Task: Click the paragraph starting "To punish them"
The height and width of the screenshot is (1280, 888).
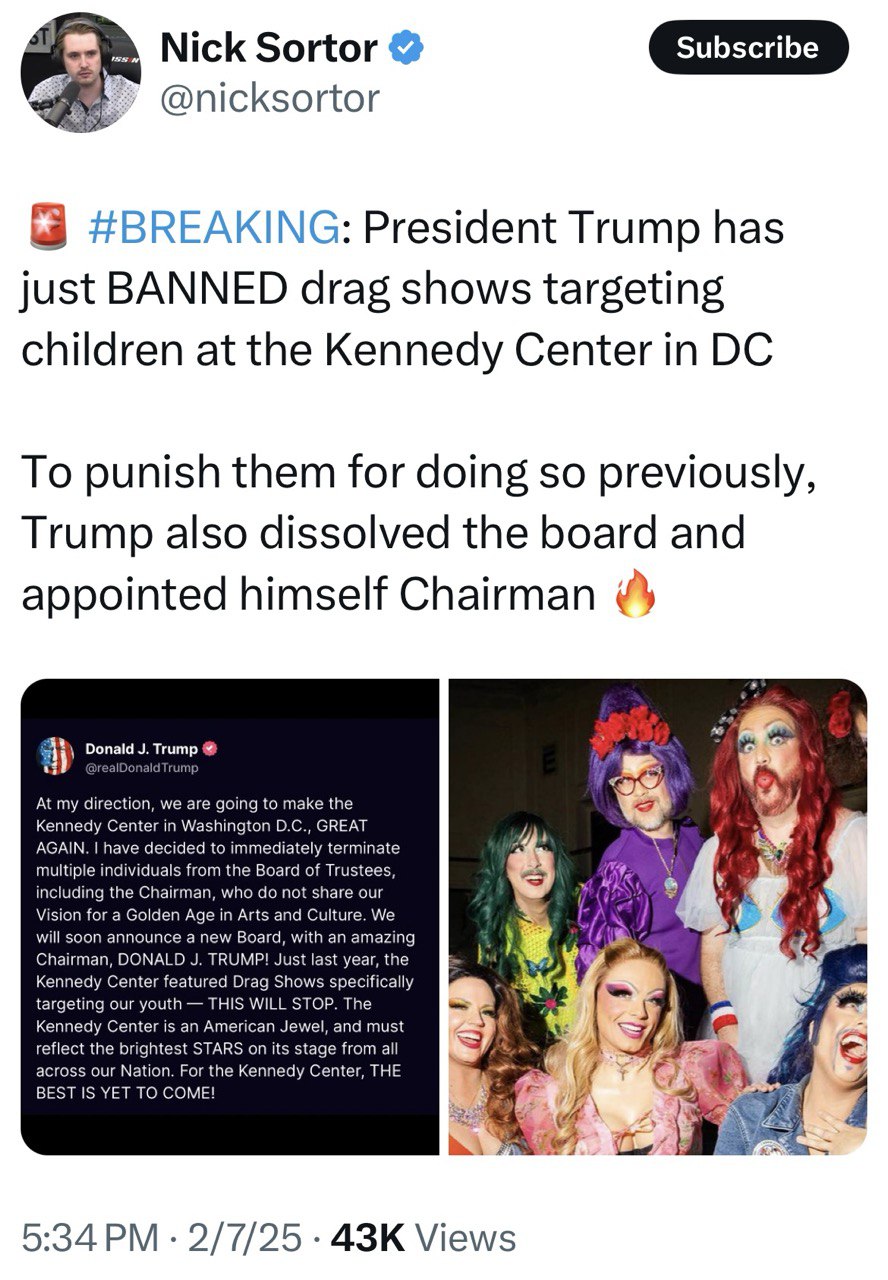Action: [420, 531]
